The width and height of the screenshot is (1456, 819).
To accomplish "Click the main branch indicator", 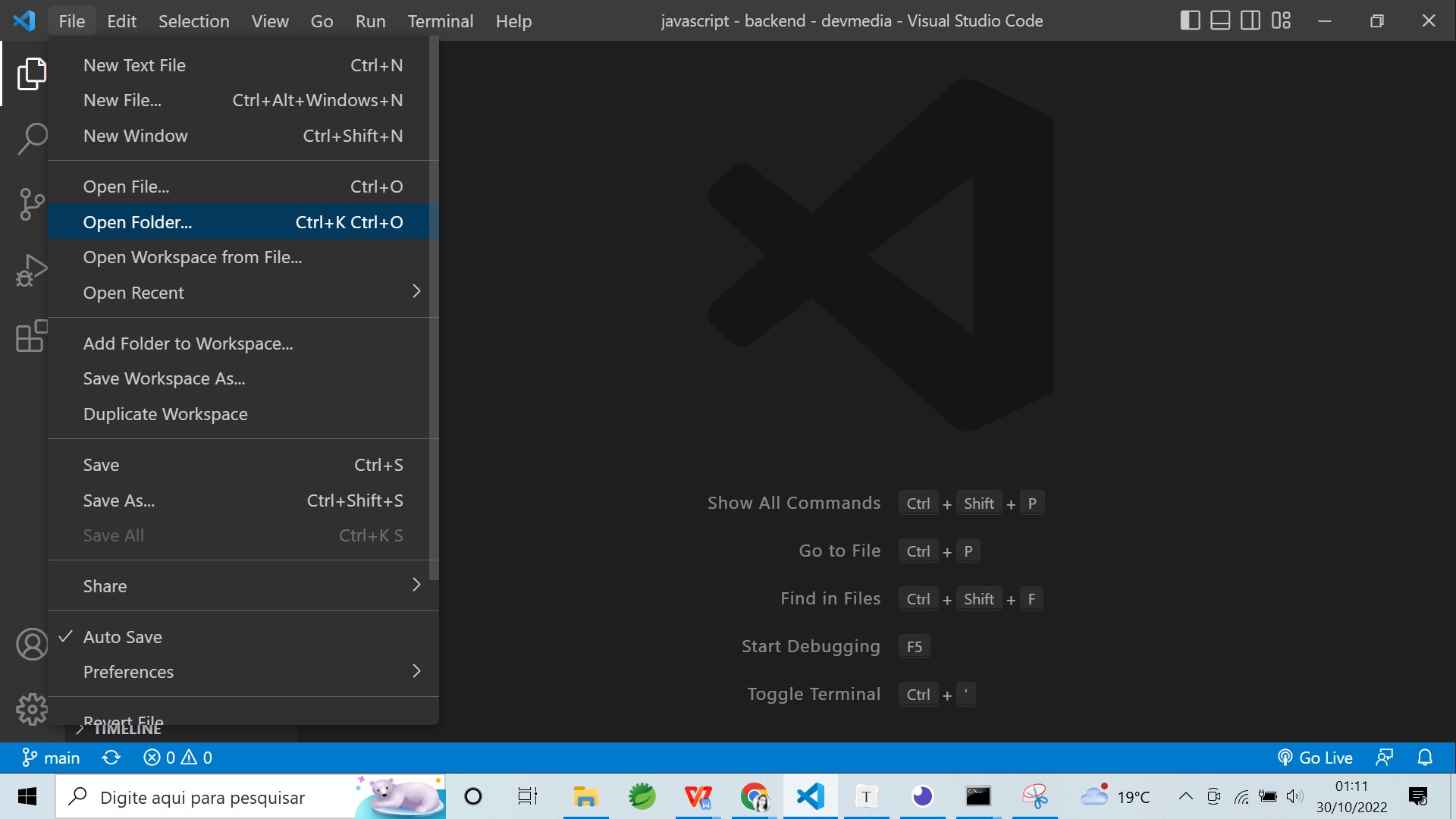I will pyautogui.click(x=51, y=757).
